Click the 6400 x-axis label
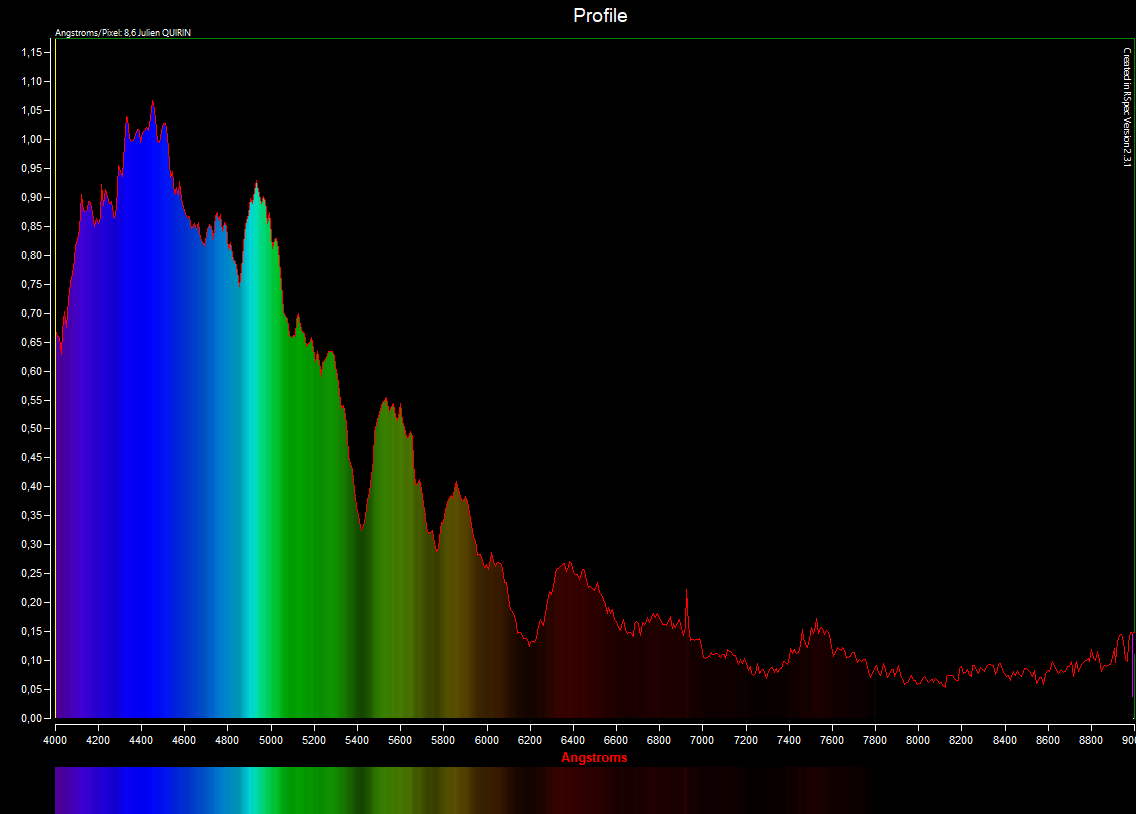Viewport: 1136px width, 814px height. coord(572,740)
